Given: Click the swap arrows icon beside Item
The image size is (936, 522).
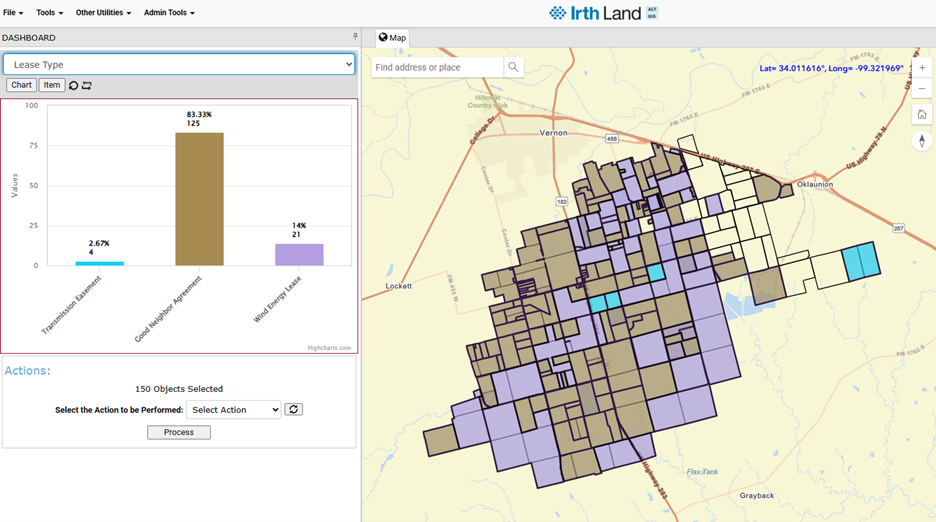Looking at the screenshot, I should click(87, 86).
